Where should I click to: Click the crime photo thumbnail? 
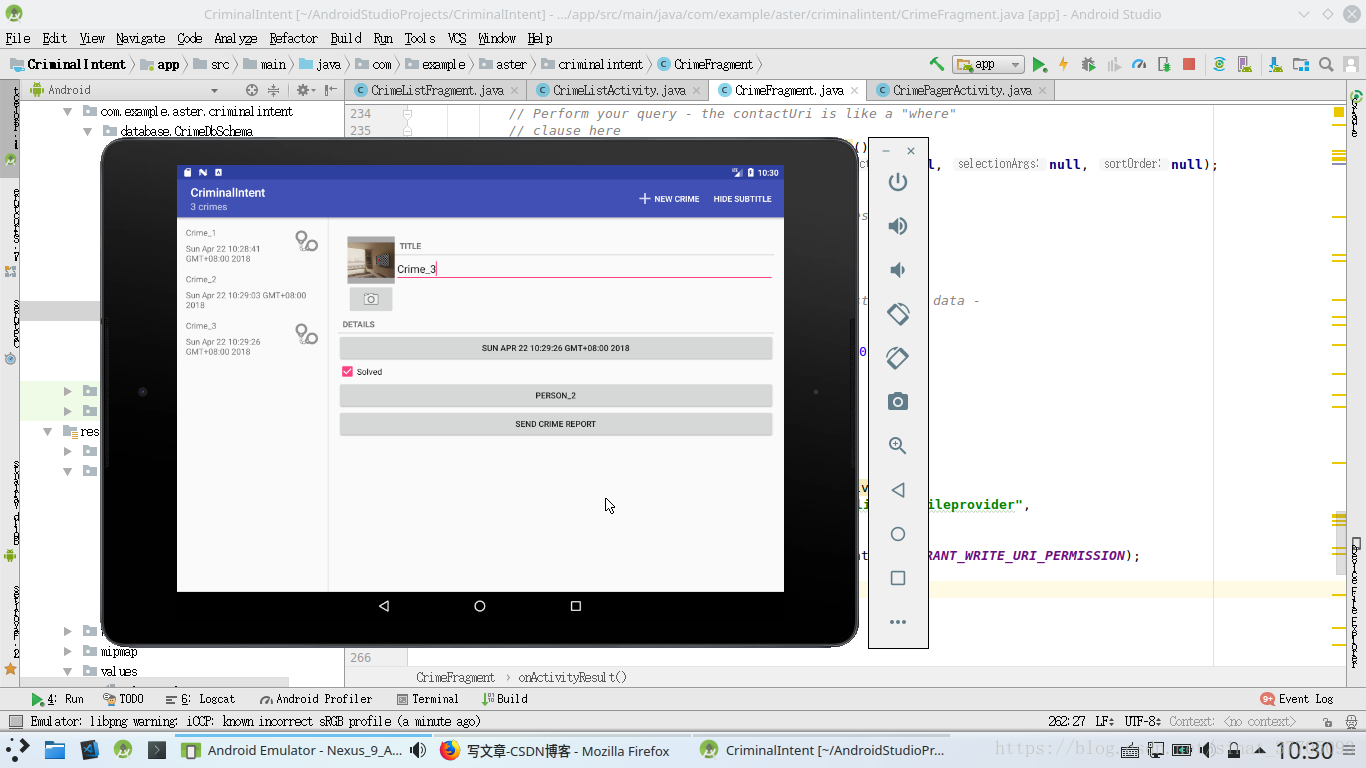371,261
